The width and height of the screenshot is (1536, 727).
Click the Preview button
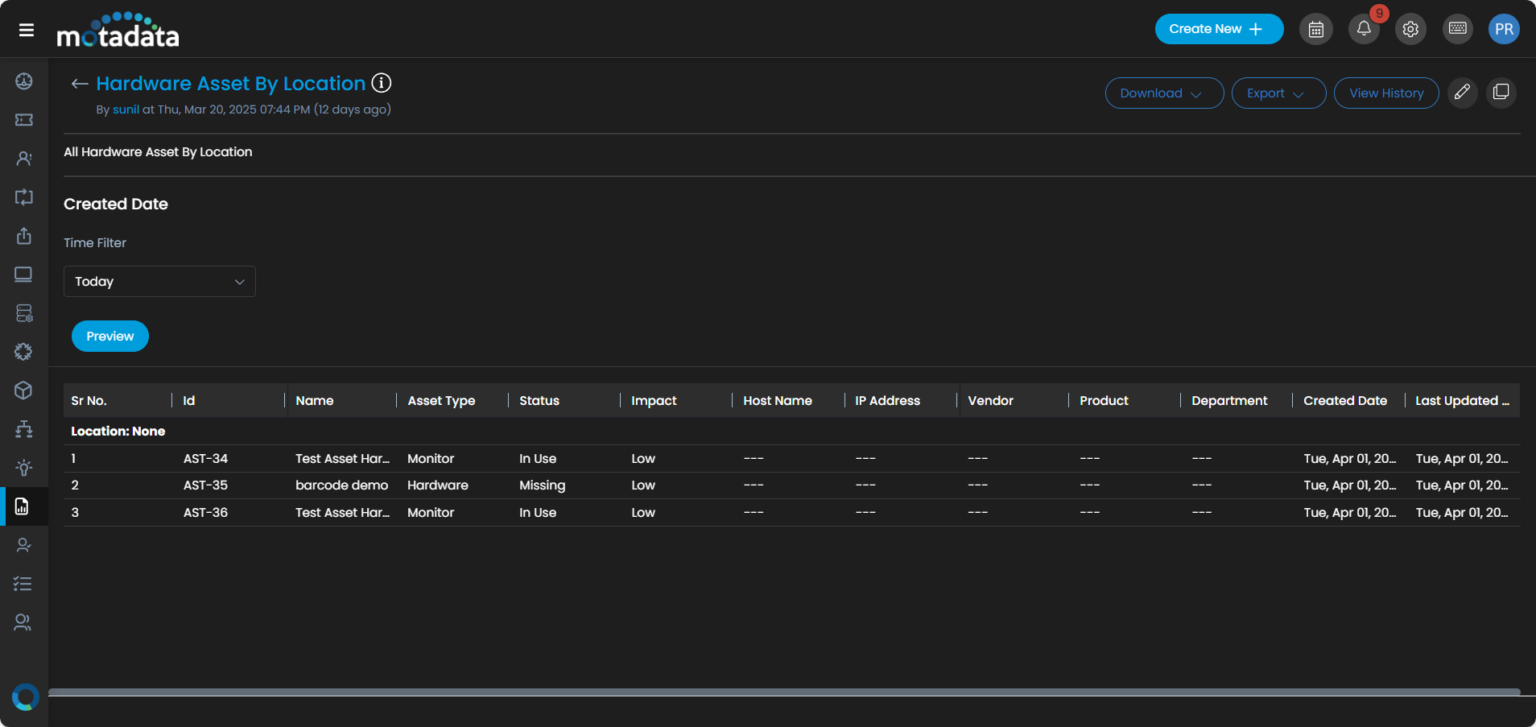click(110, 336)
